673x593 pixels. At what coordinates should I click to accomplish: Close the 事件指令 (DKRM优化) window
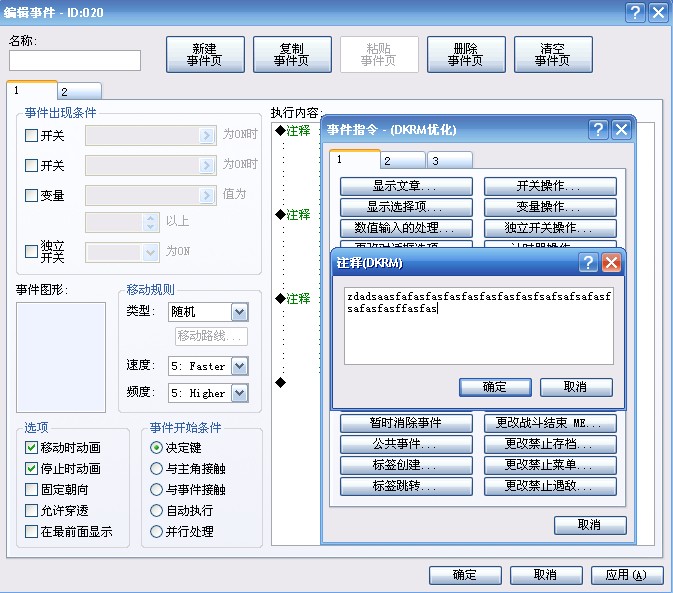pyautogui.click(x=621, y=129)
